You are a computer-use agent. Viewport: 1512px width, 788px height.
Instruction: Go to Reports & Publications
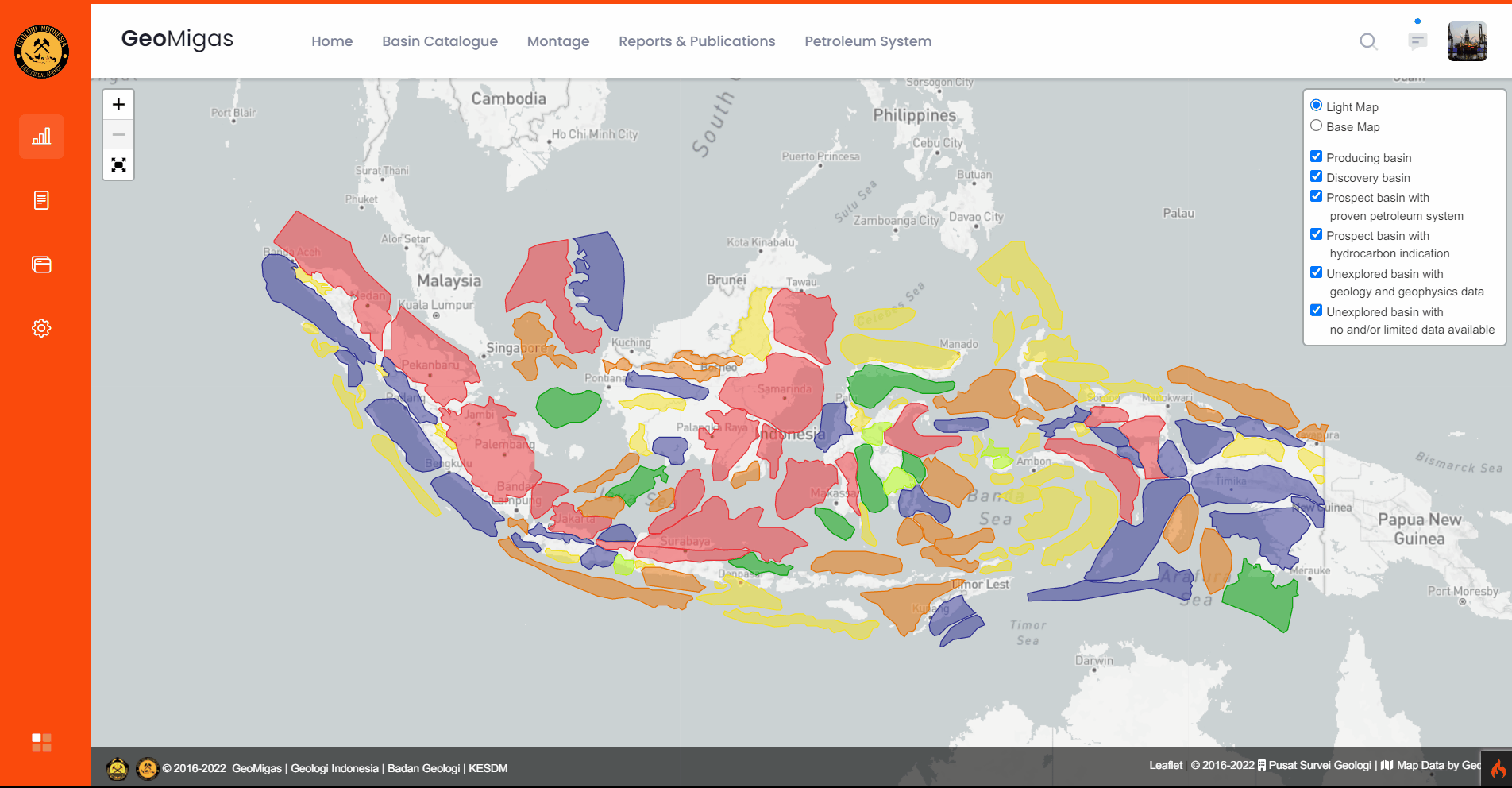[x=696, y=41]
